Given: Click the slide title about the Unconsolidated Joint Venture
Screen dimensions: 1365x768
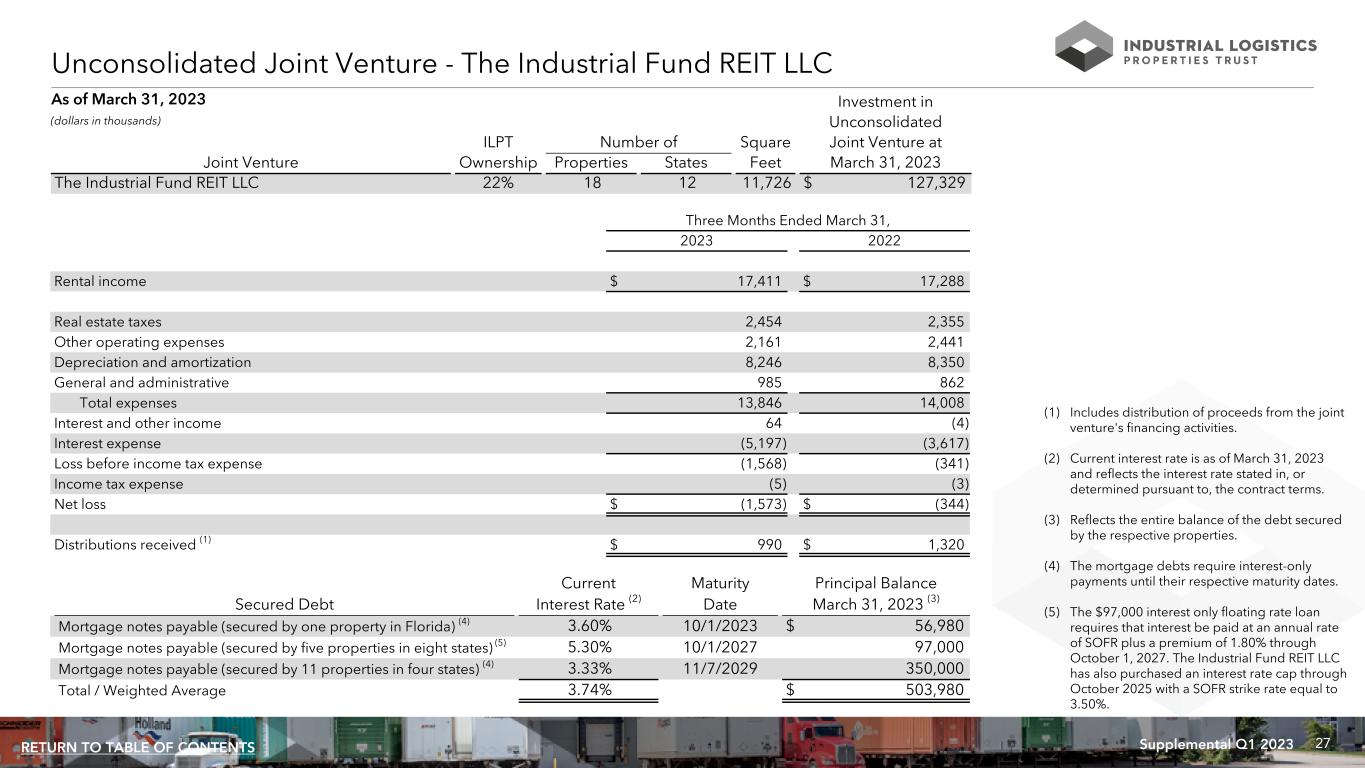Looking at the screenshot, I should click(442, 64).
